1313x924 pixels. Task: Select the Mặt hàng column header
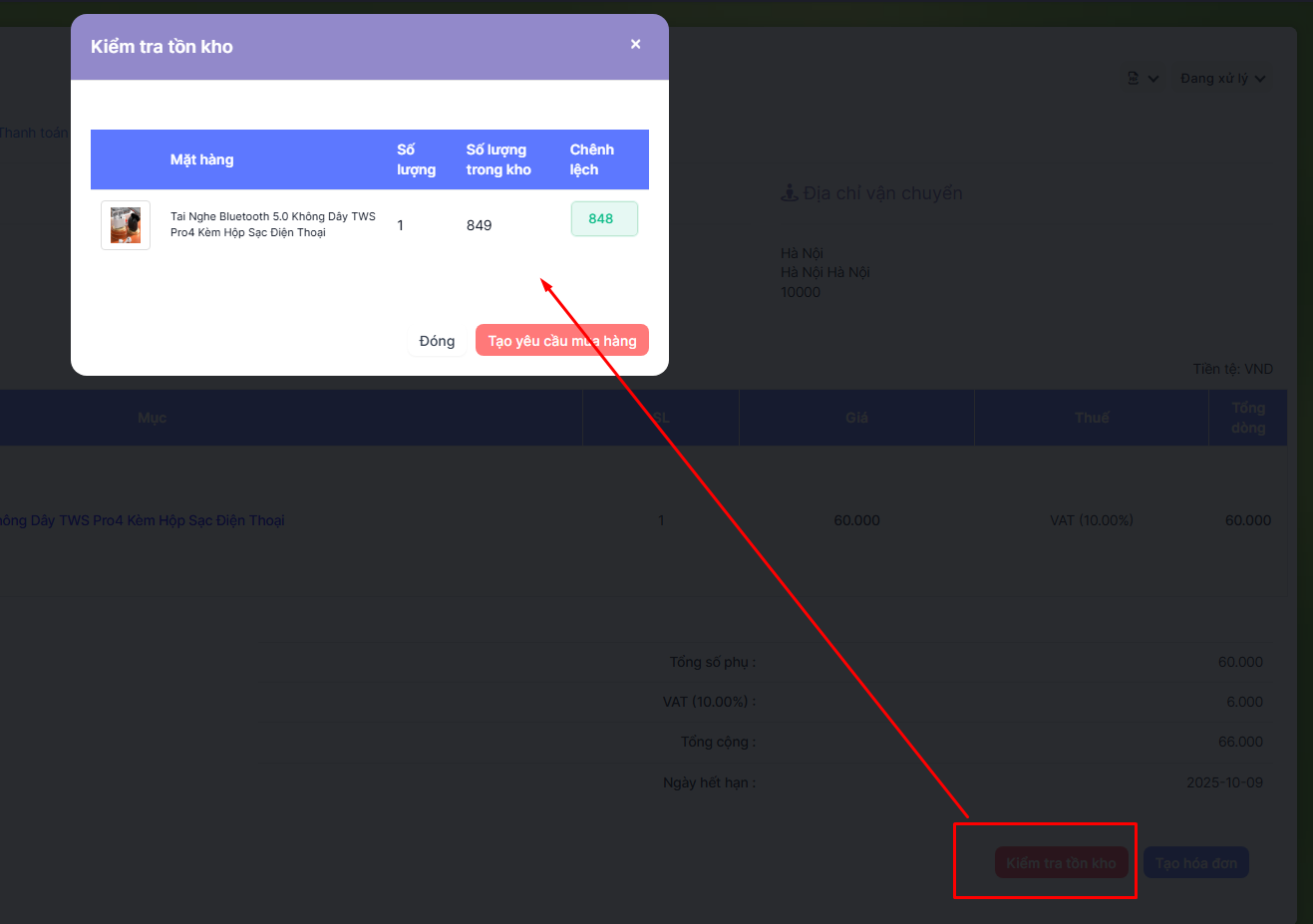point(201,159)
